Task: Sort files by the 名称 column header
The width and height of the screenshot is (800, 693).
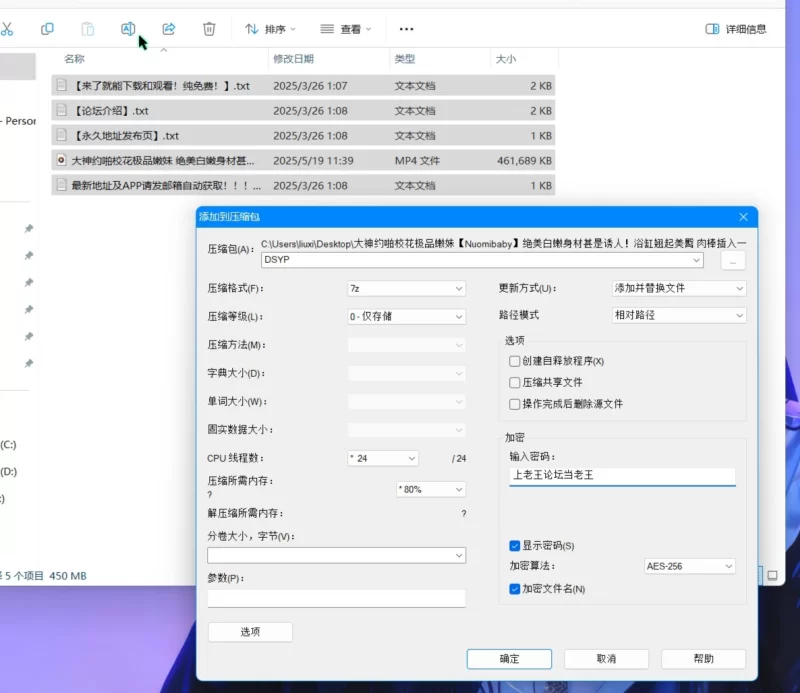Action: click(x=74, y=59)
